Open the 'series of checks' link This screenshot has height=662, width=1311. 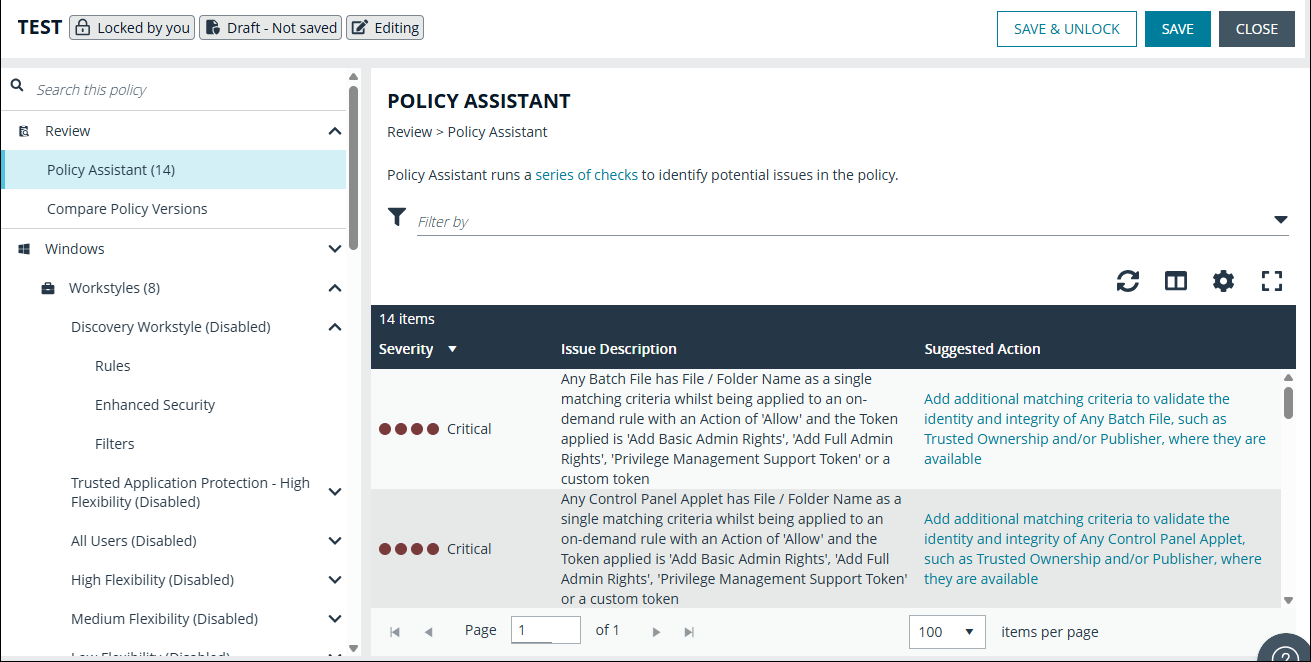[x=586, y=174]
